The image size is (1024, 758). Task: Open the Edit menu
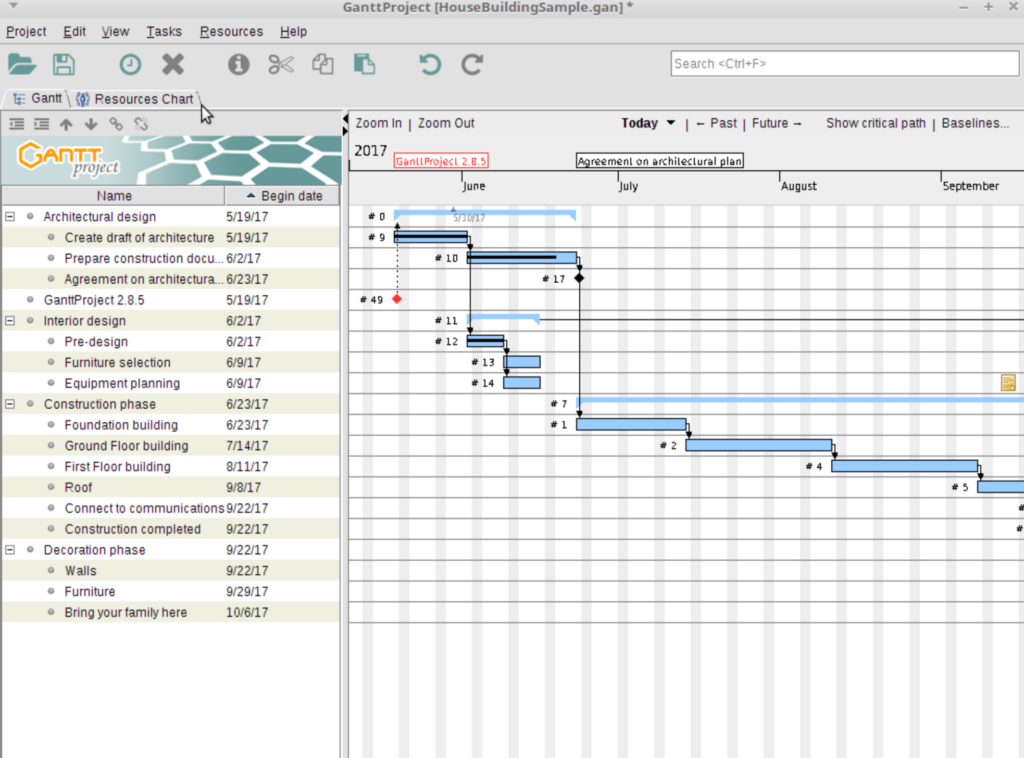[74, 31]
